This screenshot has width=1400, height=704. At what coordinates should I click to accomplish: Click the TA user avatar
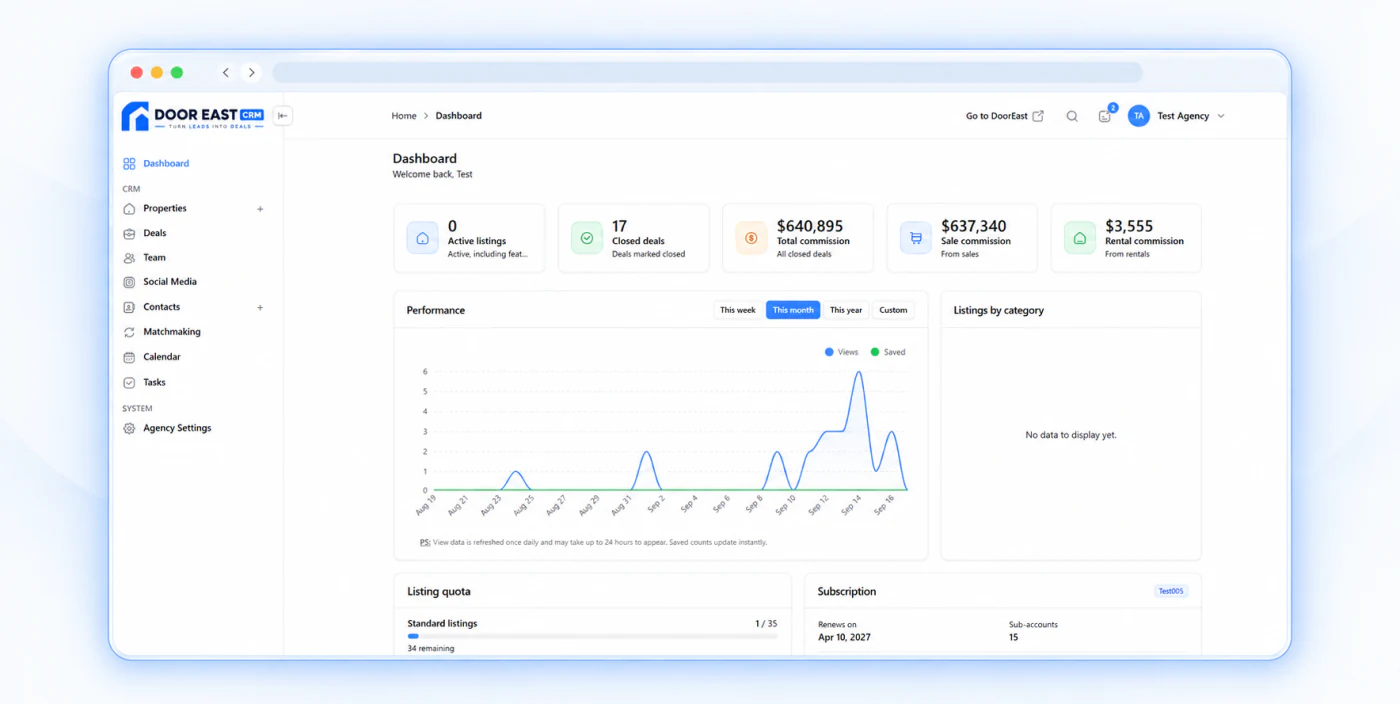pos(1138,116)
